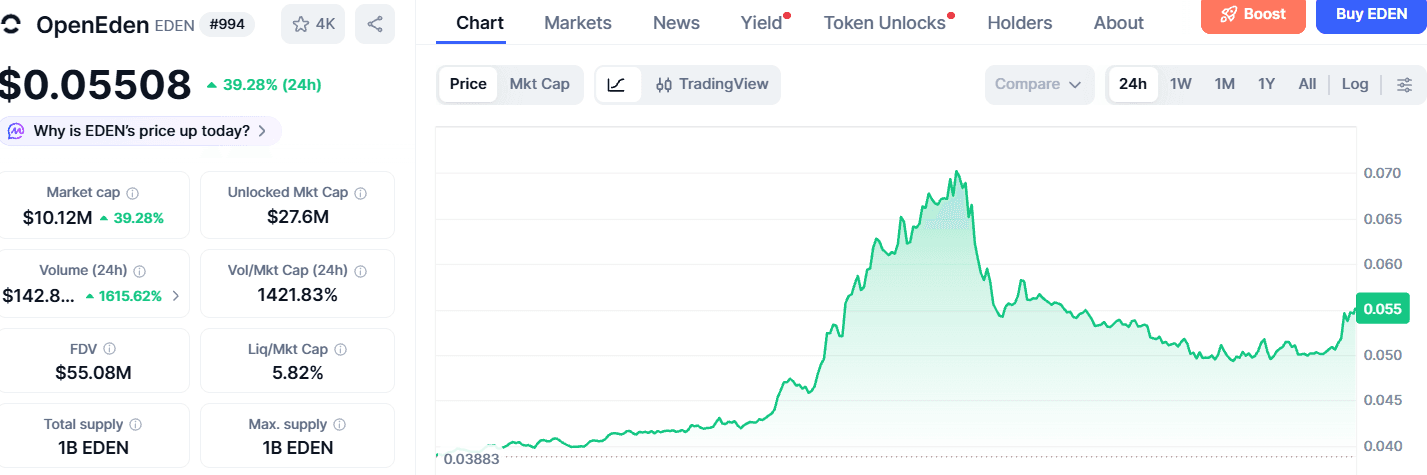
Task: Open the Compare dropdown
Action: [x=1038, y=84]
